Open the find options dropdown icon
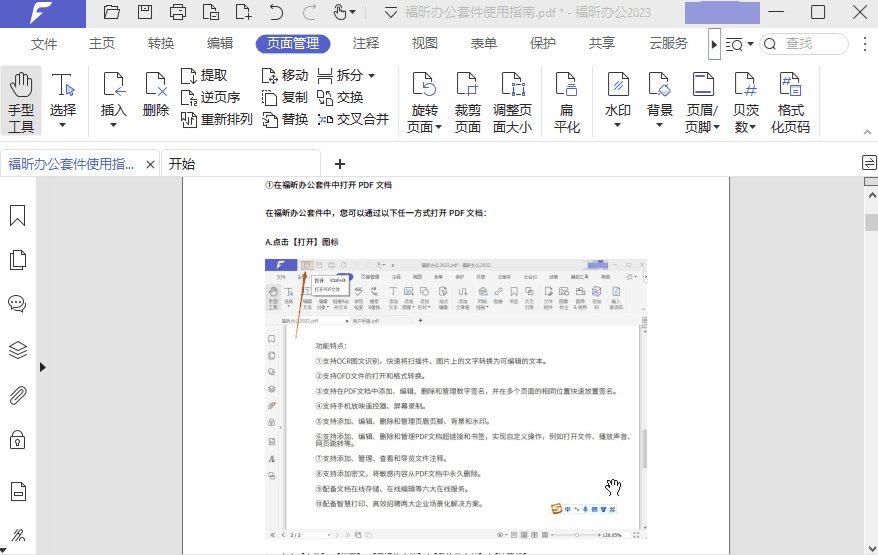878x555 pixels. pyautogui.click(x=739, y=44)
